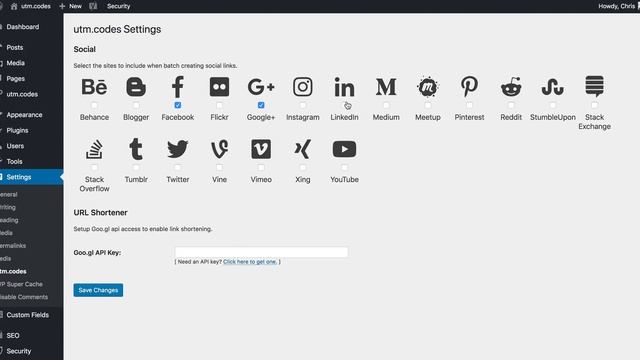Click the Yoast icon in the admin bar
The width and height of the screenshot is (640, 360).
coord(93,6)
